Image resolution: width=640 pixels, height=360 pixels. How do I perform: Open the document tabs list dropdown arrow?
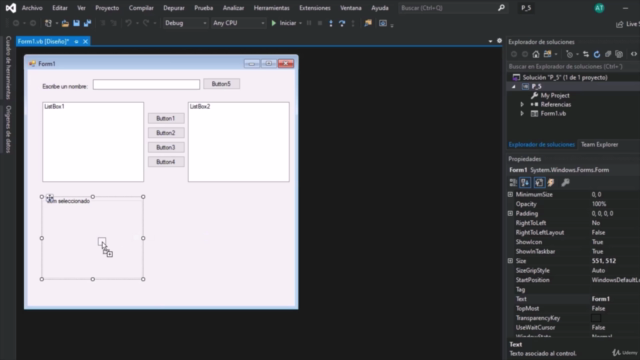[x=490, y=41]
